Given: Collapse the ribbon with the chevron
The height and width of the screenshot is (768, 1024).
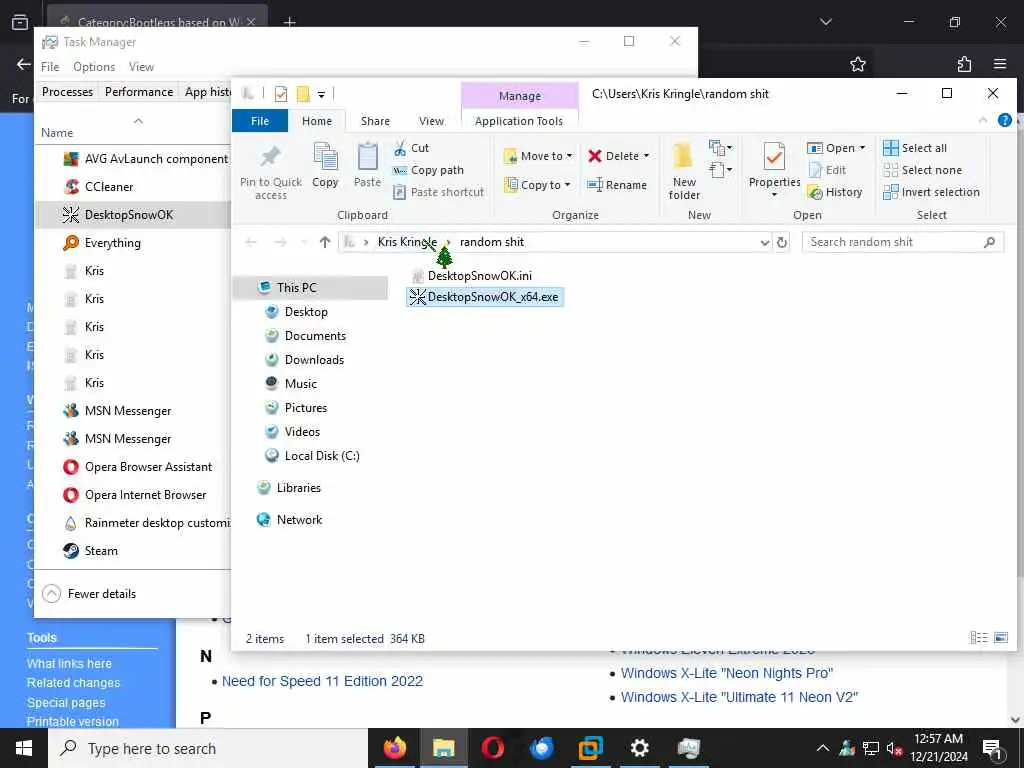Looking at the screenshot, I should tap(983, 120).
